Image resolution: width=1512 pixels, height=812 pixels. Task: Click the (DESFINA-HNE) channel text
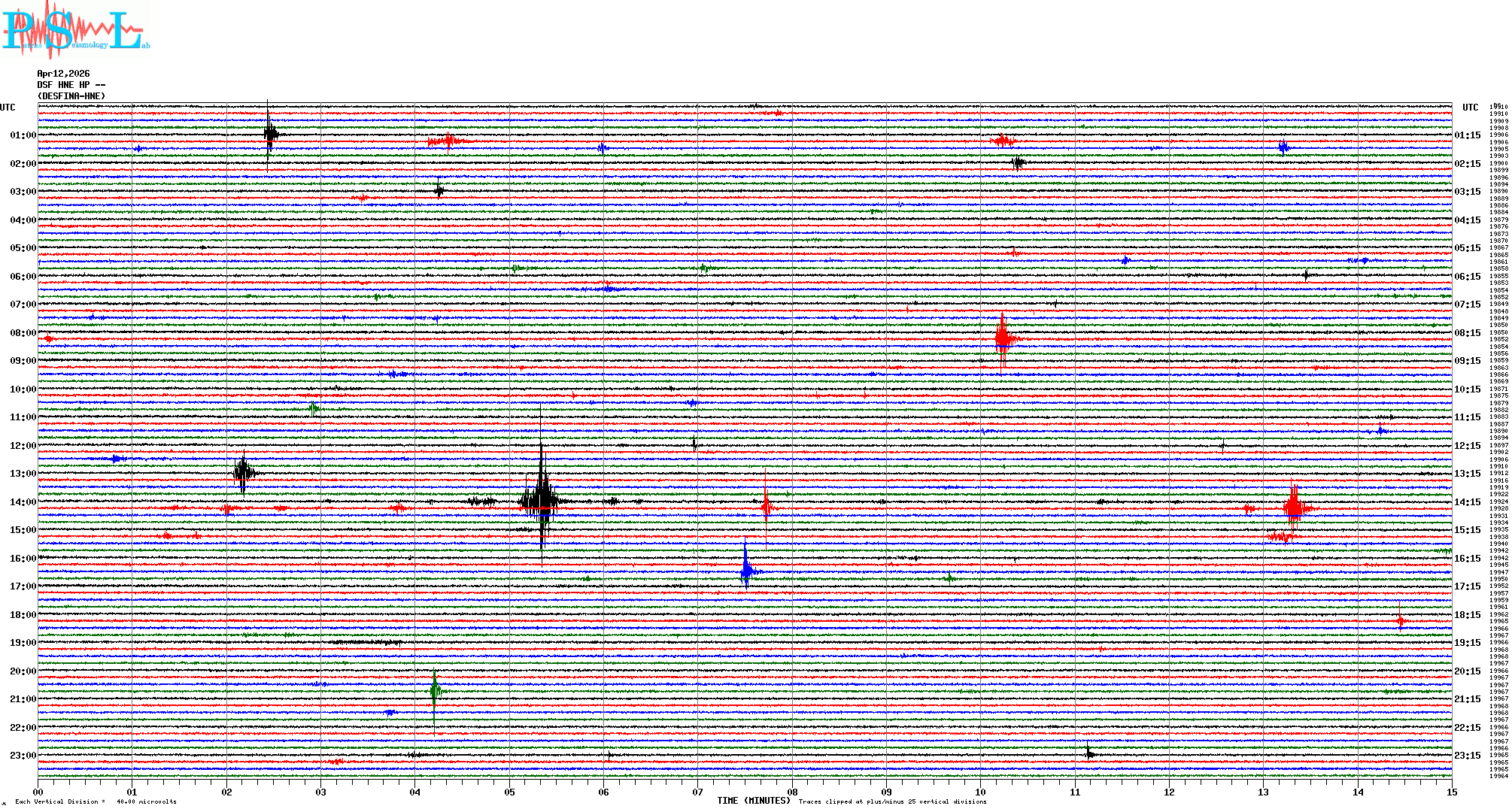[x=71, y=96]
